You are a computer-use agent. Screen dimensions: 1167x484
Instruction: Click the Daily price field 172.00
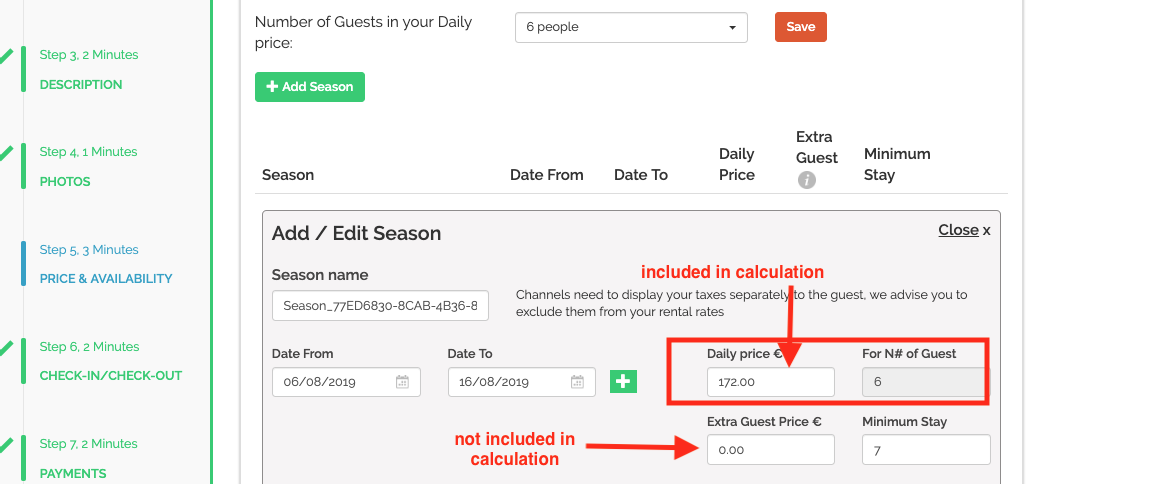[770, 382]
